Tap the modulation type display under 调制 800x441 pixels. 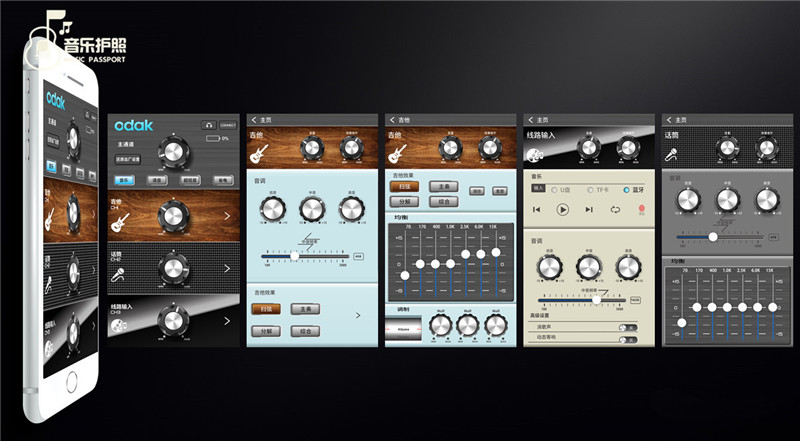tap(403, 328)
